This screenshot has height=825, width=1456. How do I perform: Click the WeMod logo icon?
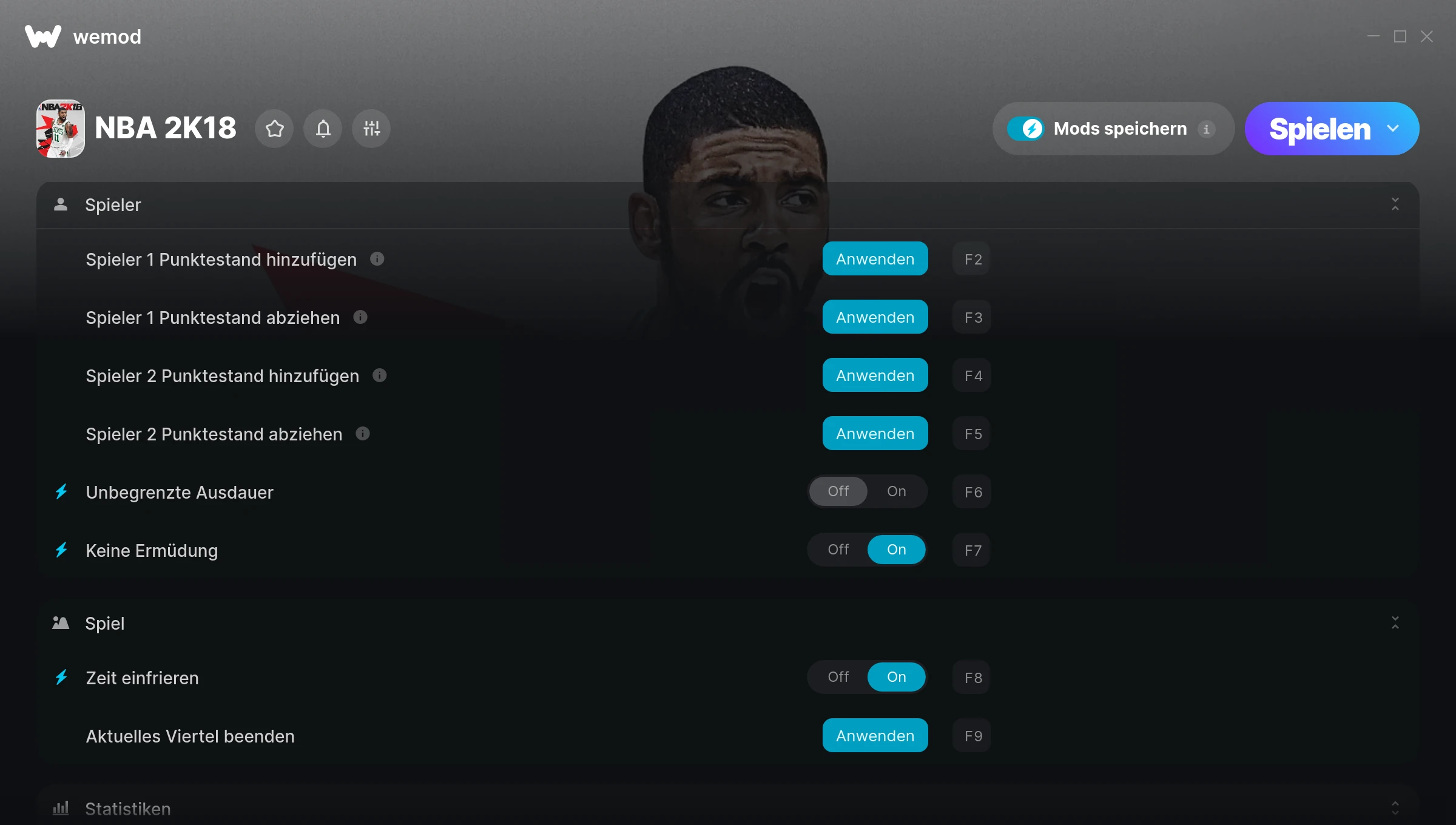point(43,36)
